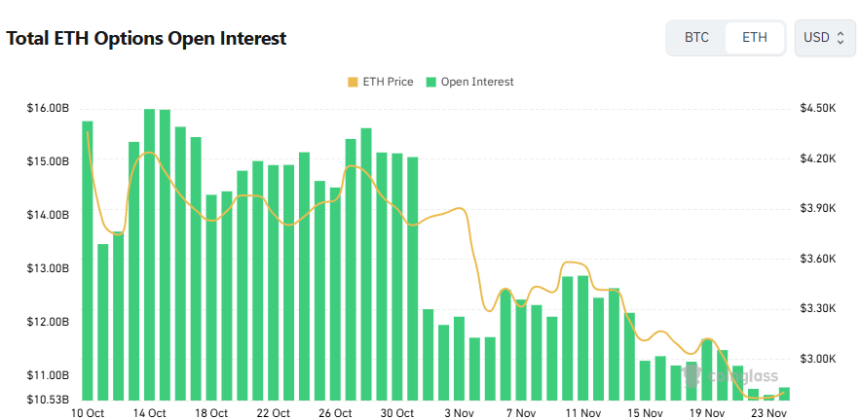Click the $10.53B left axis label
The height and width of the screenshot is (419, 860).
(x=48, y=400)
